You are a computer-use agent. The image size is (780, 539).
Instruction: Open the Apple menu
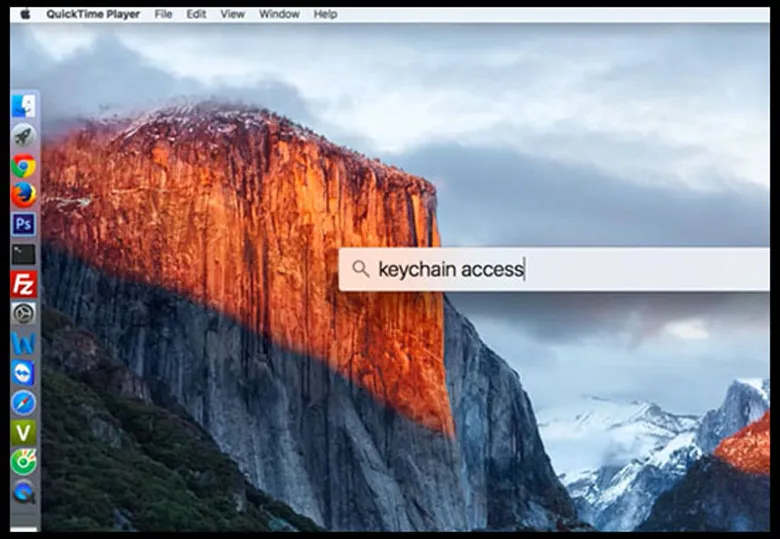(x=25, y=14)
